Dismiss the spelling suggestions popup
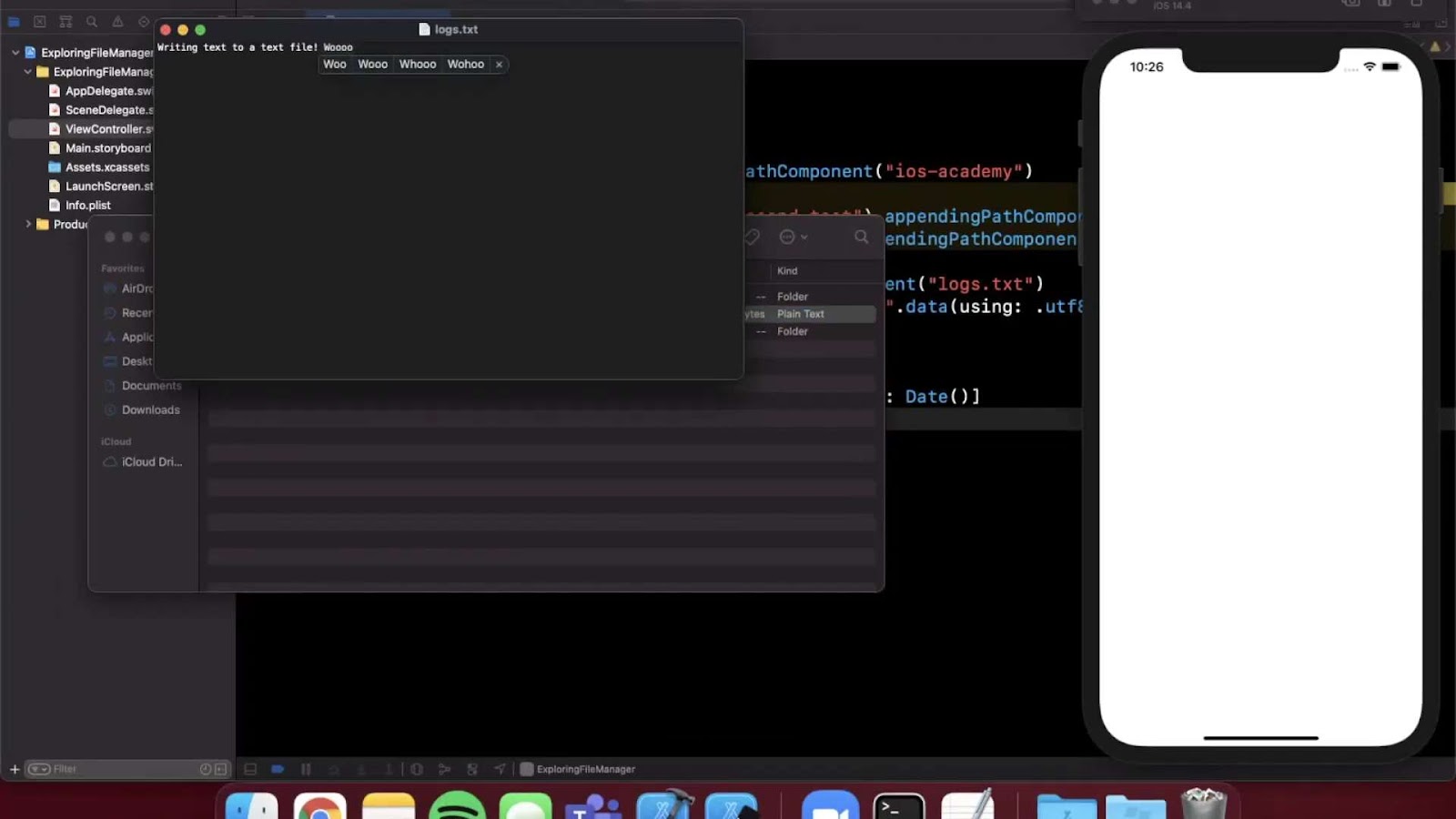 point(499,65)
